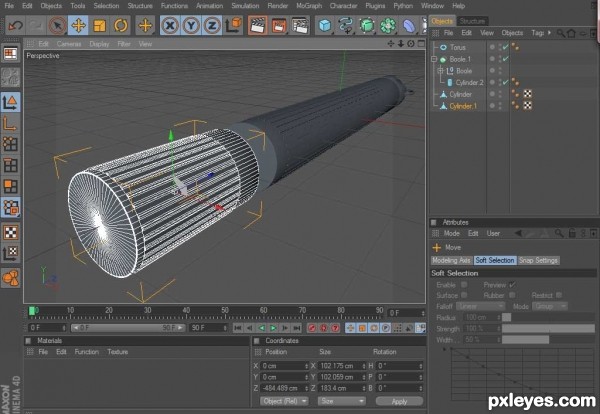This screenshot has width=600, height=414.
Task: Open the Render Settings icon
Action: click(x=300, y=26)
